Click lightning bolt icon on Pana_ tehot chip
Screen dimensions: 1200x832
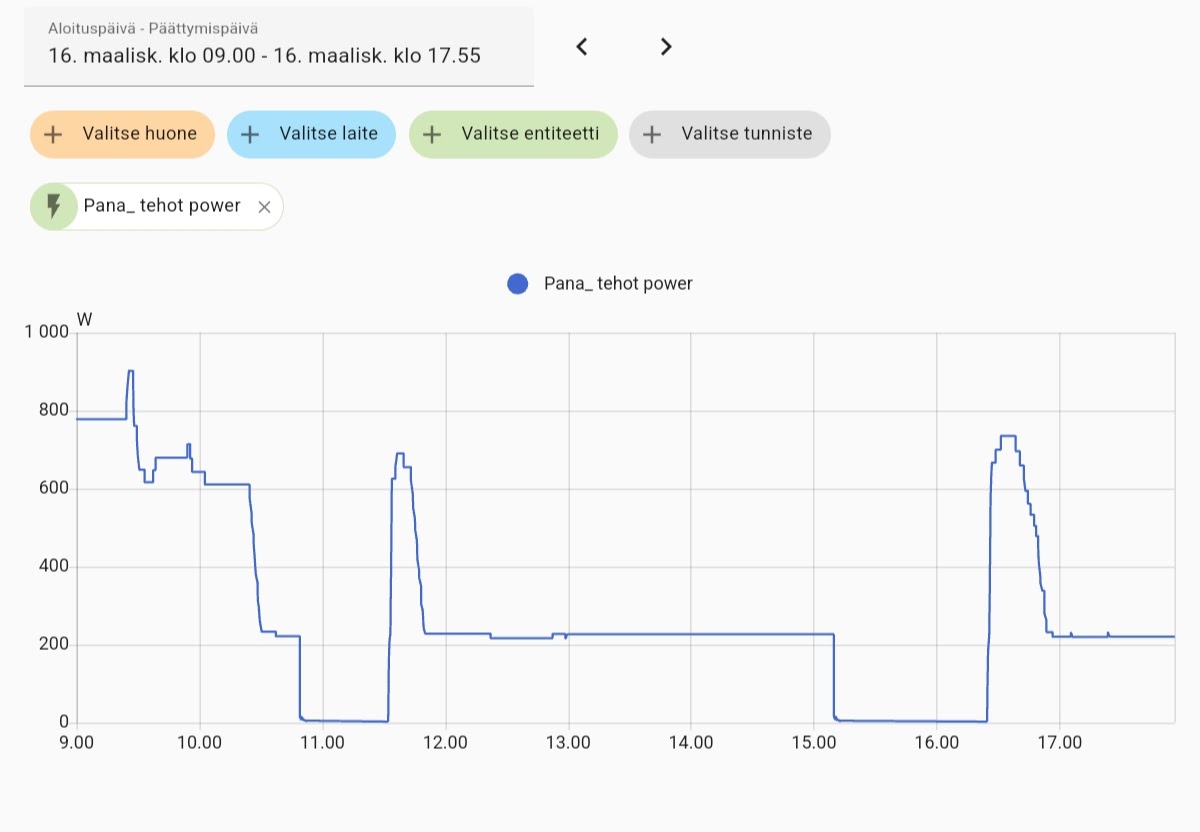click(54, 206)
